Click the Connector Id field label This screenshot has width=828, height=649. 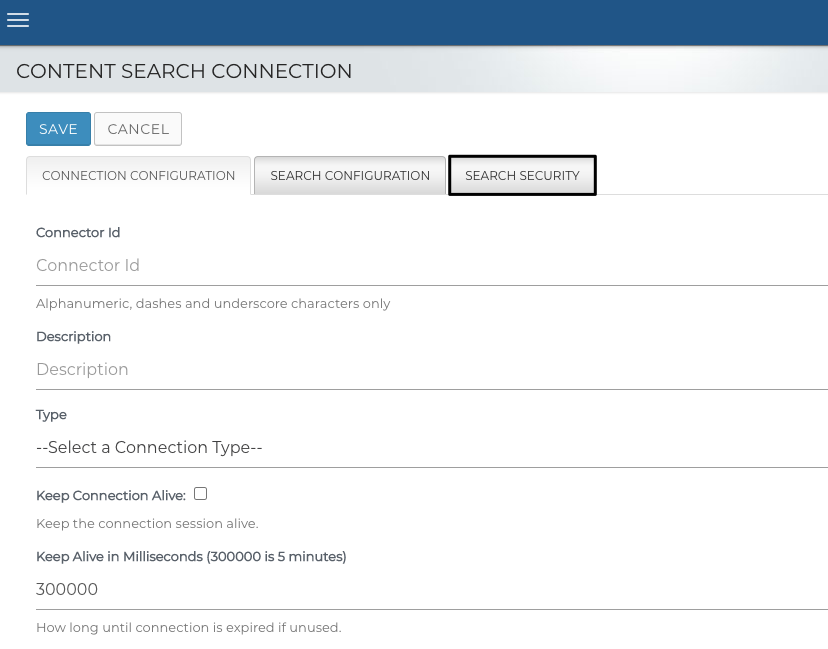tap(78, 233)
